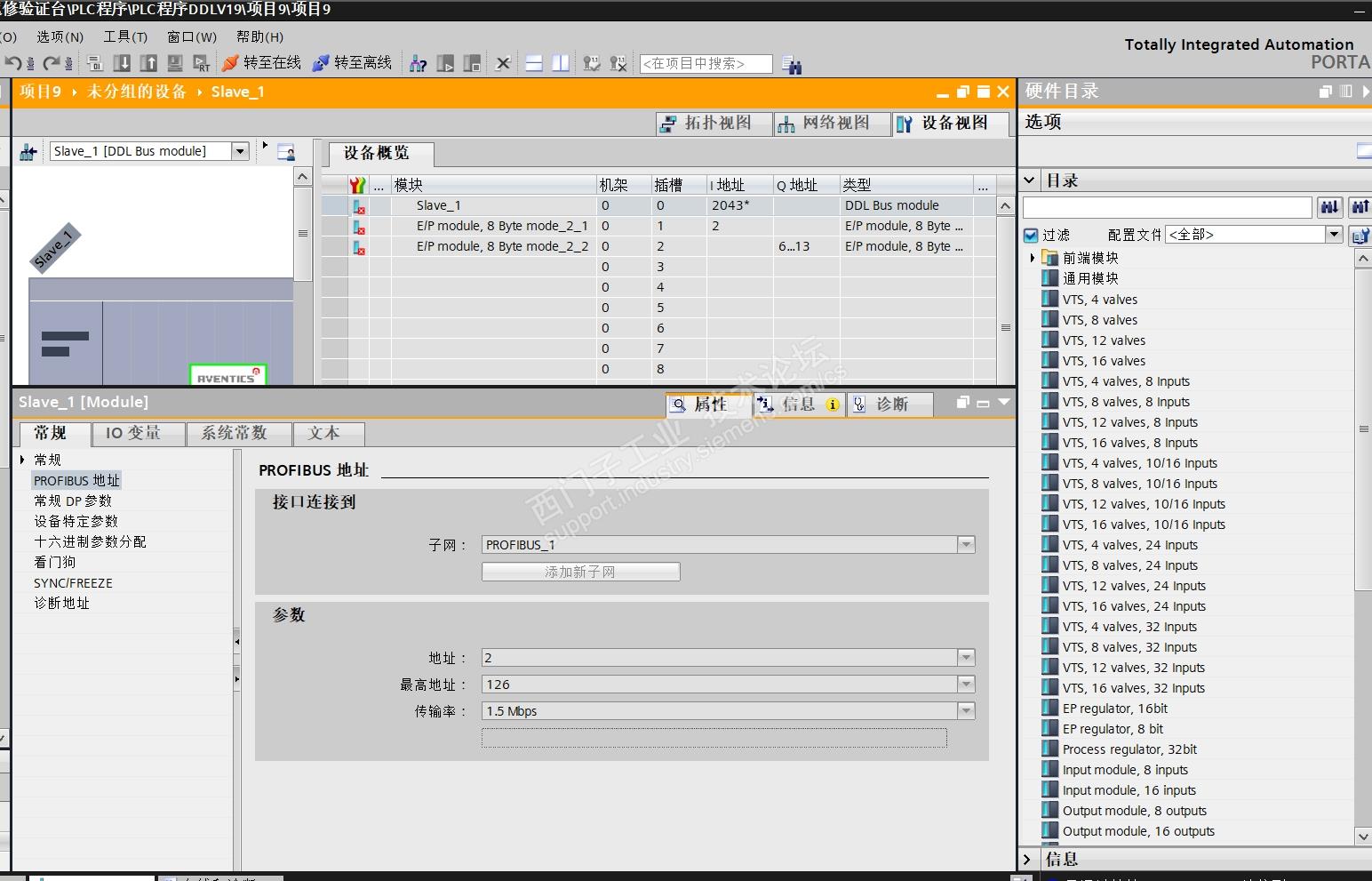The height and width of the screenshot is (881, 1372).
Task: Click the Slave_1 row status icon
Action: (359, 205)
